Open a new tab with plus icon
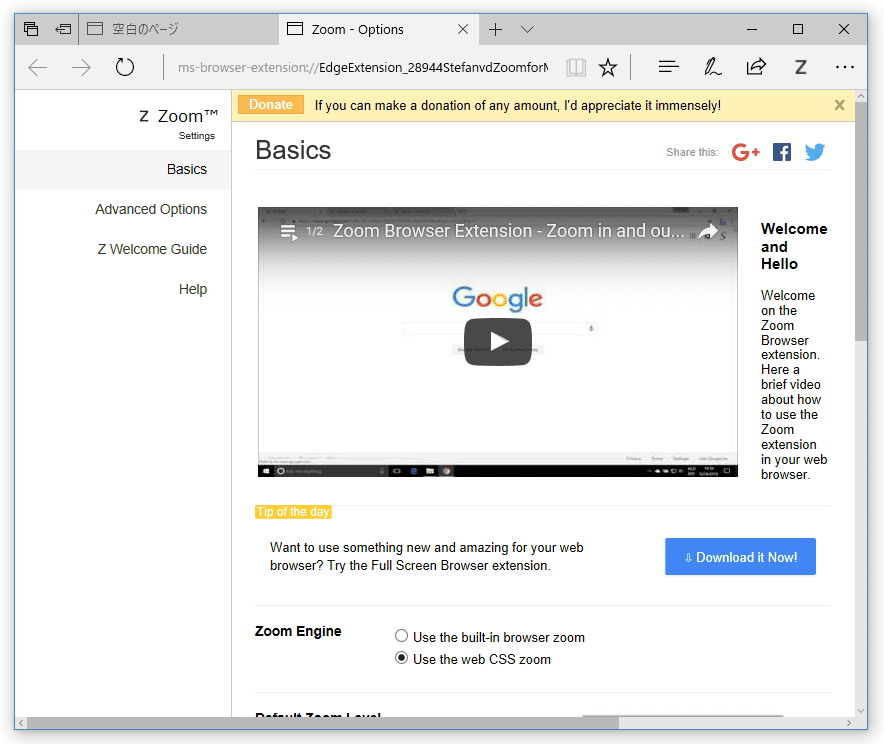The image size is (884, 744). tap(495, 29)
